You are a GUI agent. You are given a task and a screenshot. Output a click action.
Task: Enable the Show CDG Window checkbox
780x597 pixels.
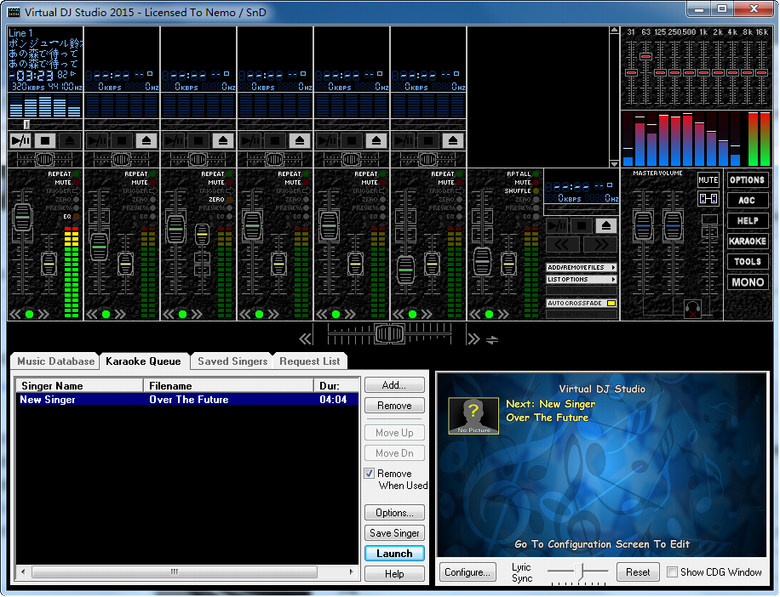pos(672,572)
